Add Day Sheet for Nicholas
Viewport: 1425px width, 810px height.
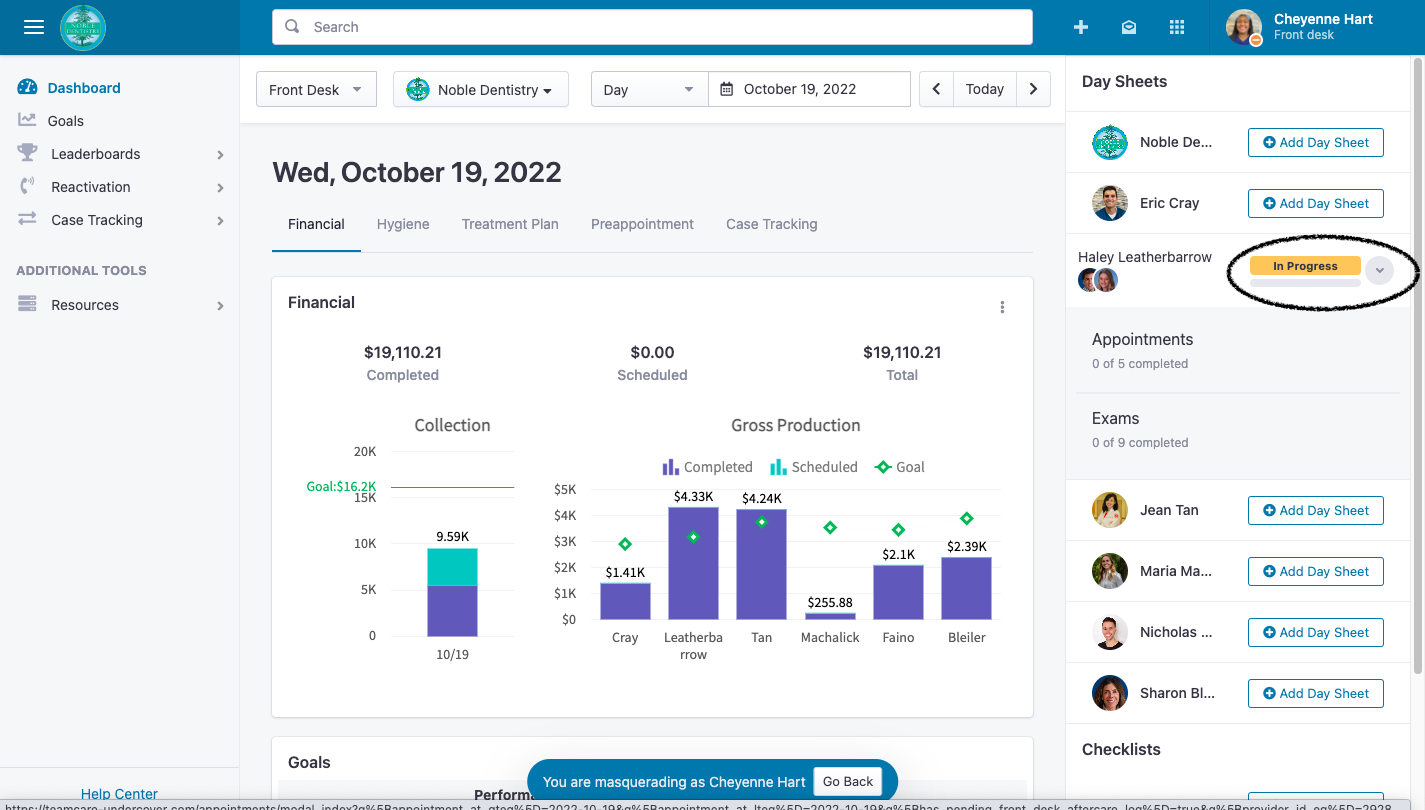[1316, 632]
